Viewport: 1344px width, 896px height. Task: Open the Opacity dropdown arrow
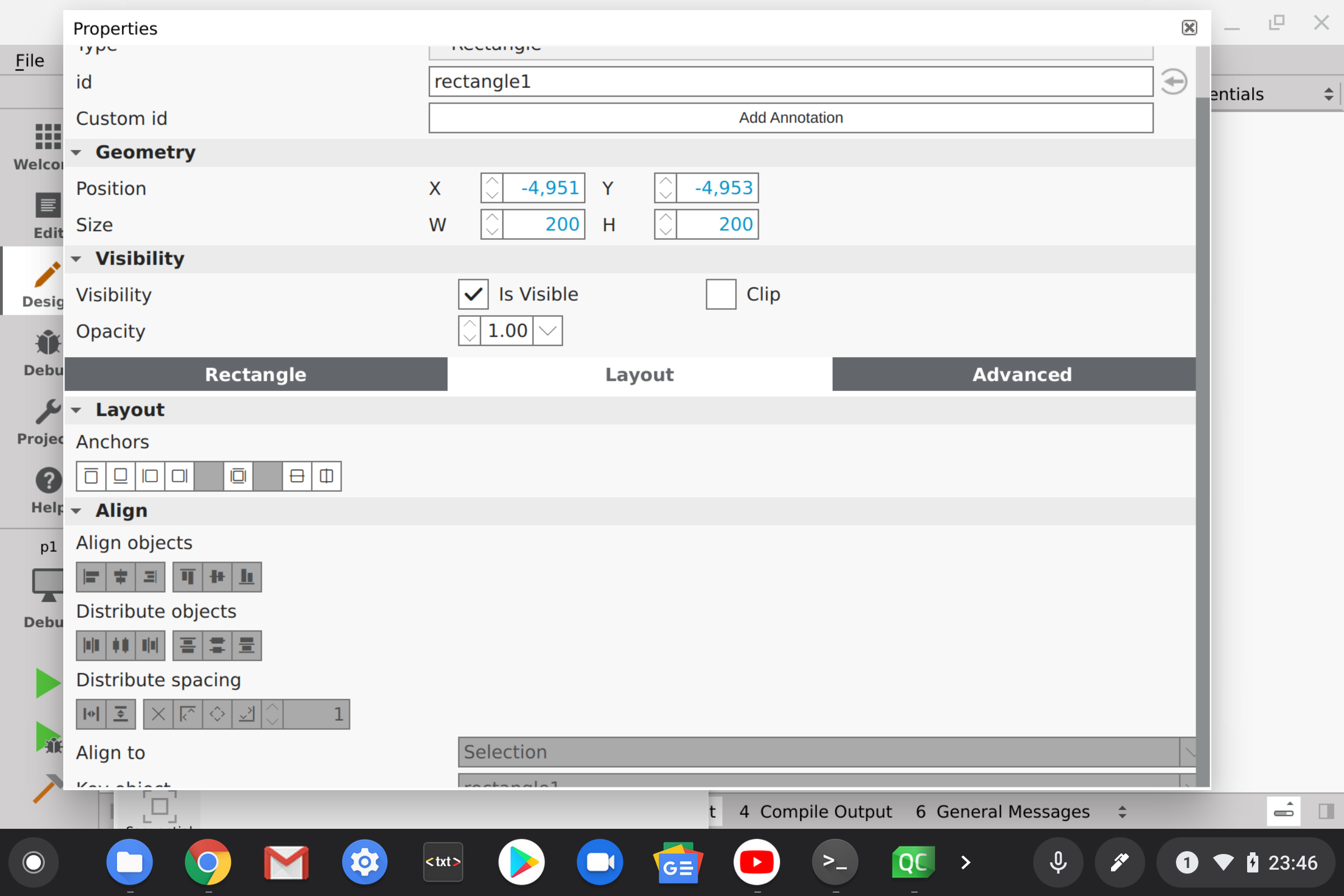(x=548, y=331)
